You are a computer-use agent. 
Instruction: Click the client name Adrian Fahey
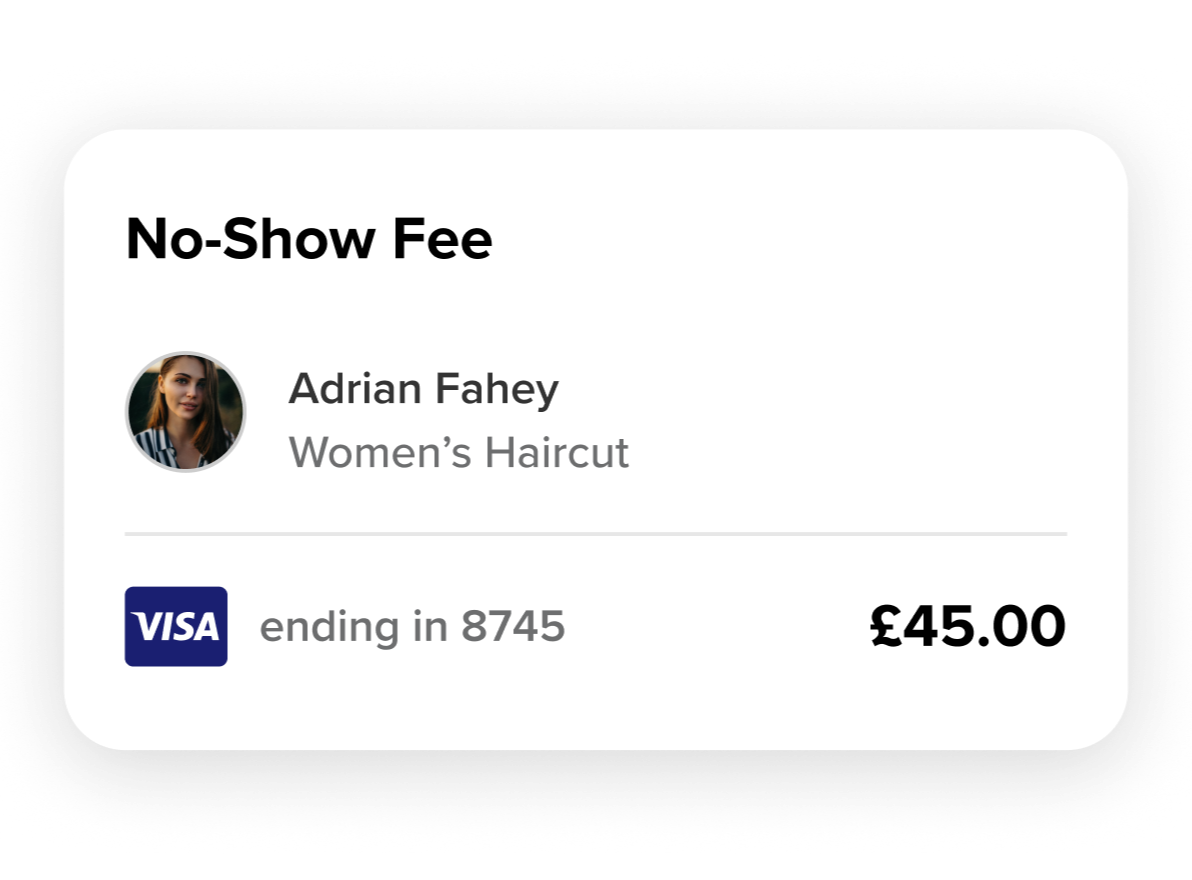423,389
